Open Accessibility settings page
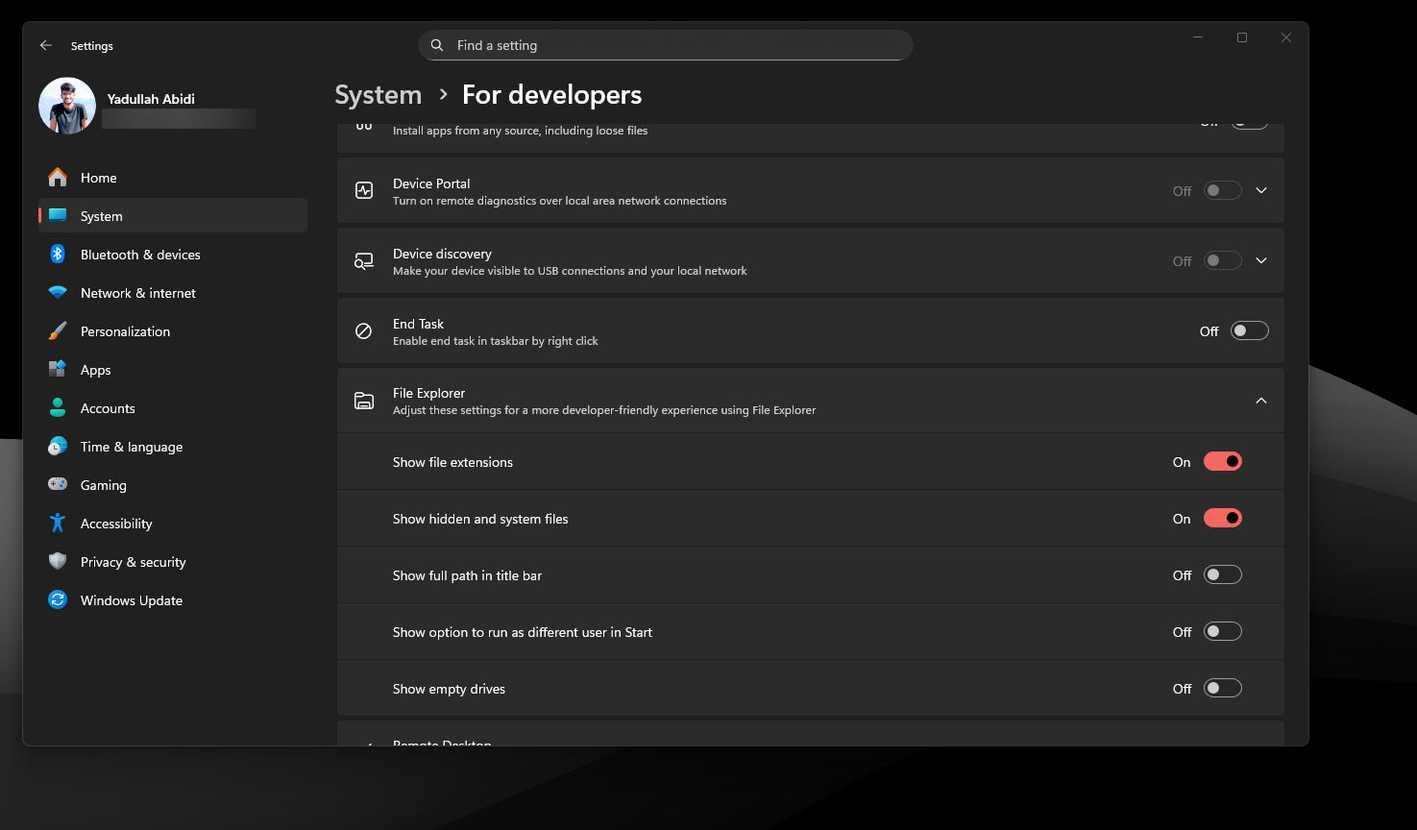 click(x=172, y=523)
